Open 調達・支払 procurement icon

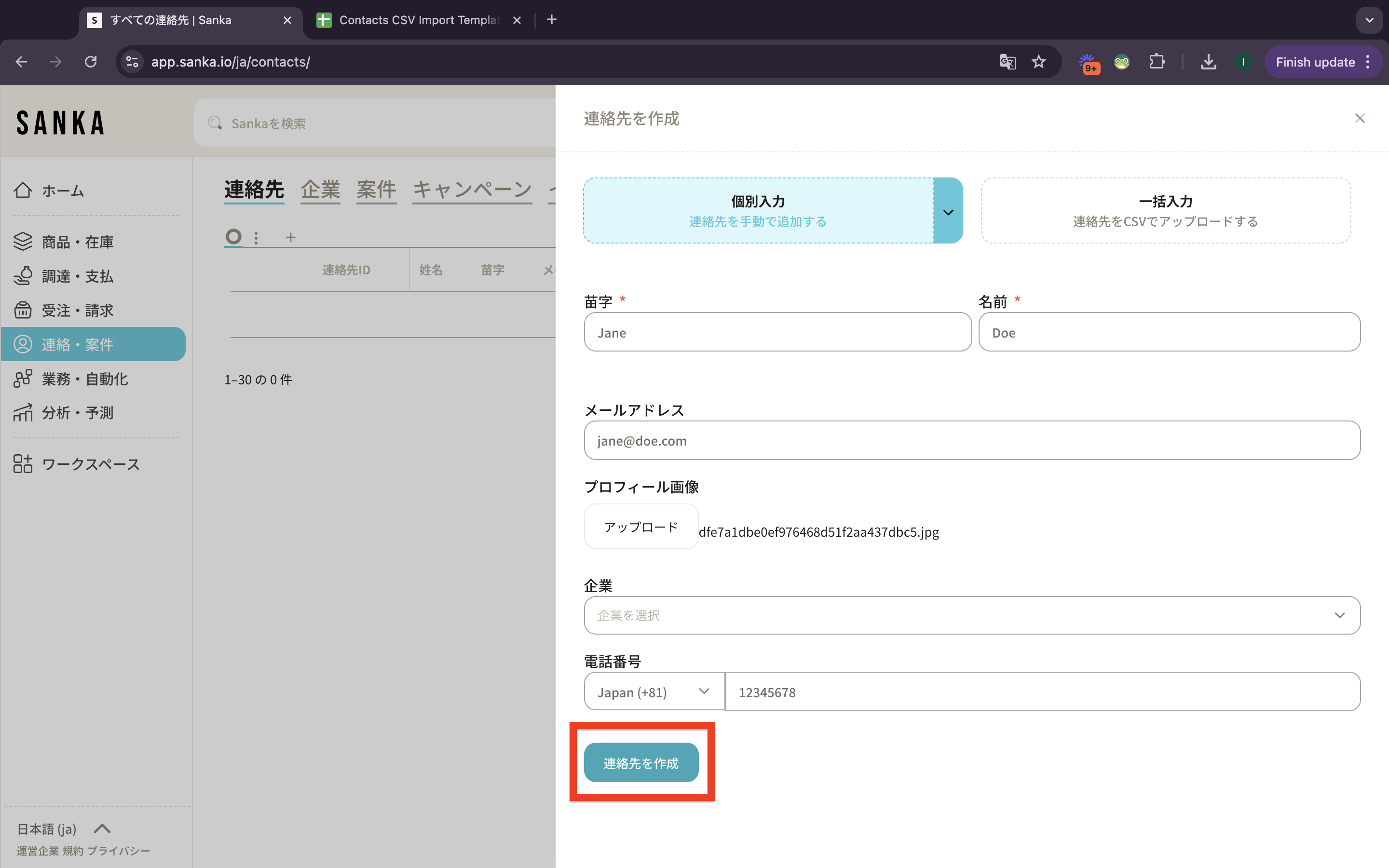(x=23, y=276)
